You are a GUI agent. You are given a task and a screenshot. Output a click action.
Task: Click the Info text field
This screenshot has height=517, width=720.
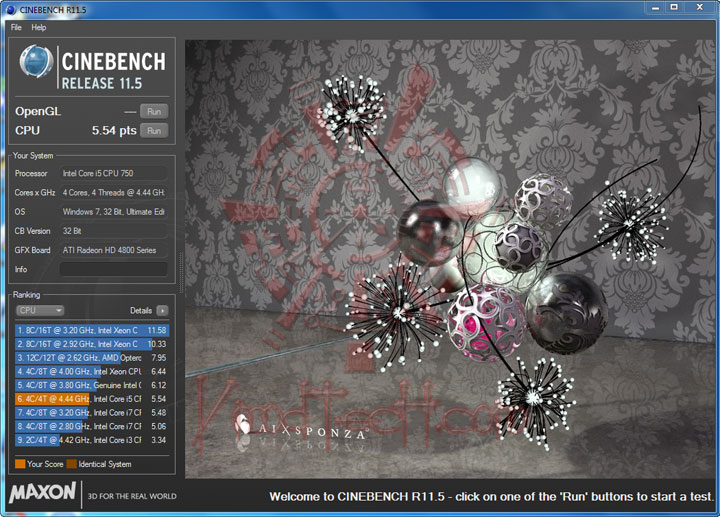[113, 269]
